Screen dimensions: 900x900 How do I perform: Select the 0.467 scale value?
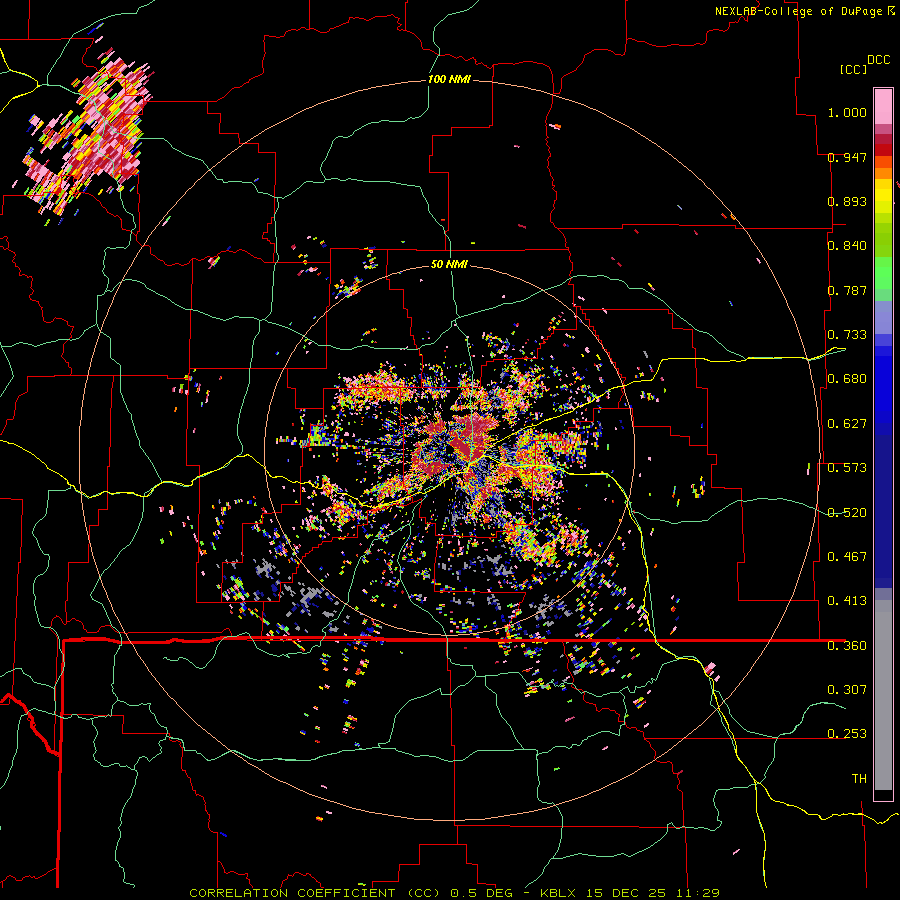click(x=847, y=557)
